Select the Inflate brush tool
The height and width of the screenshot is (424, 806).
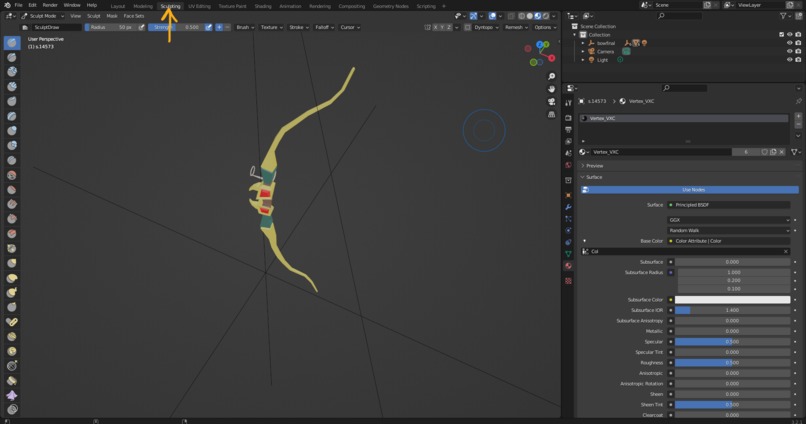[x=12, y=131]
